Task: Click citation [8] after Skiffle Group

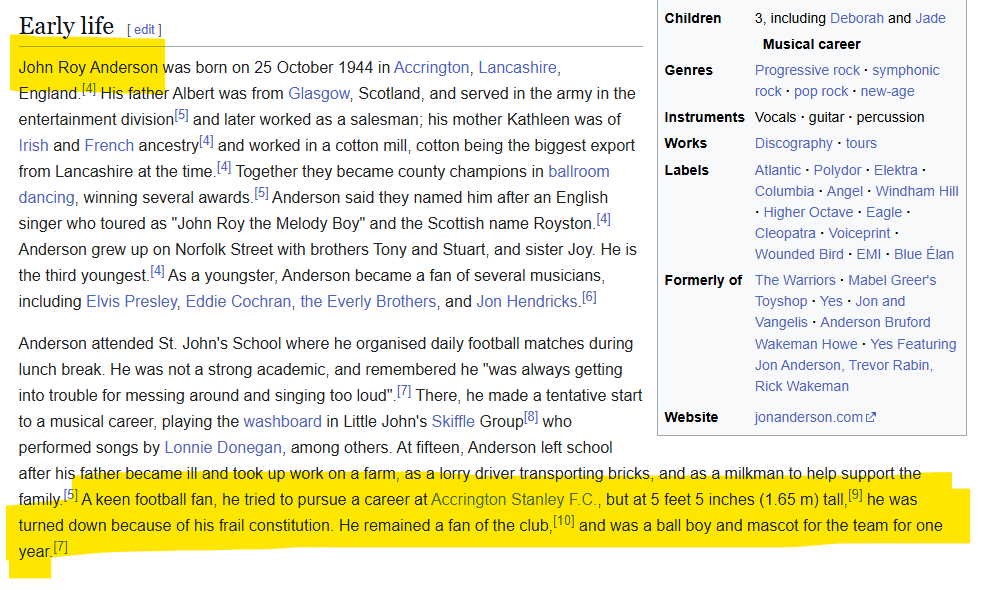Action: [531, 417]
